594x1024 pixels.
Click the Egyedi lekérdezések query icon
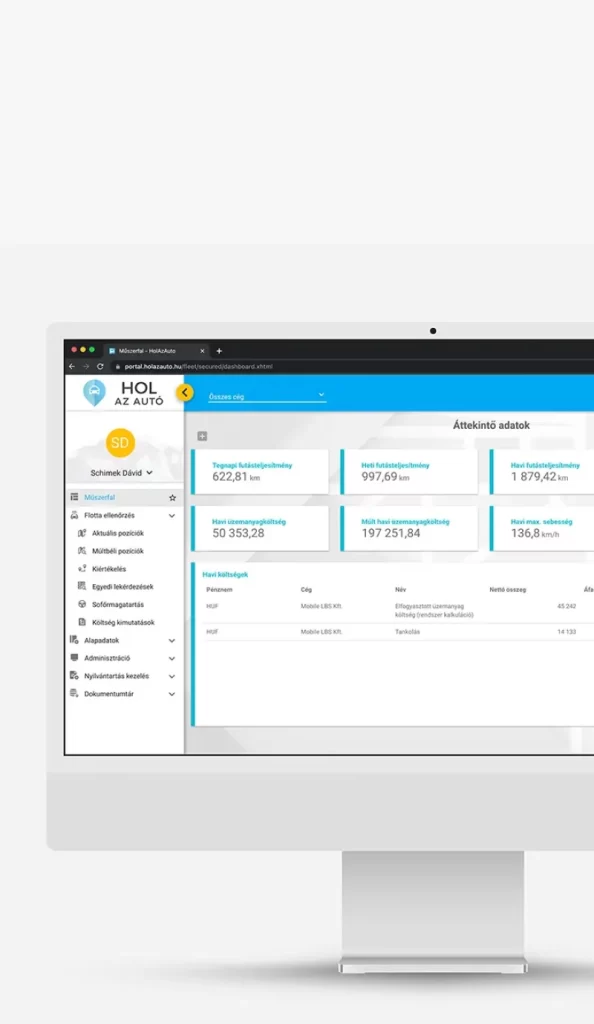pyautogui.click(x=82, y=586)
